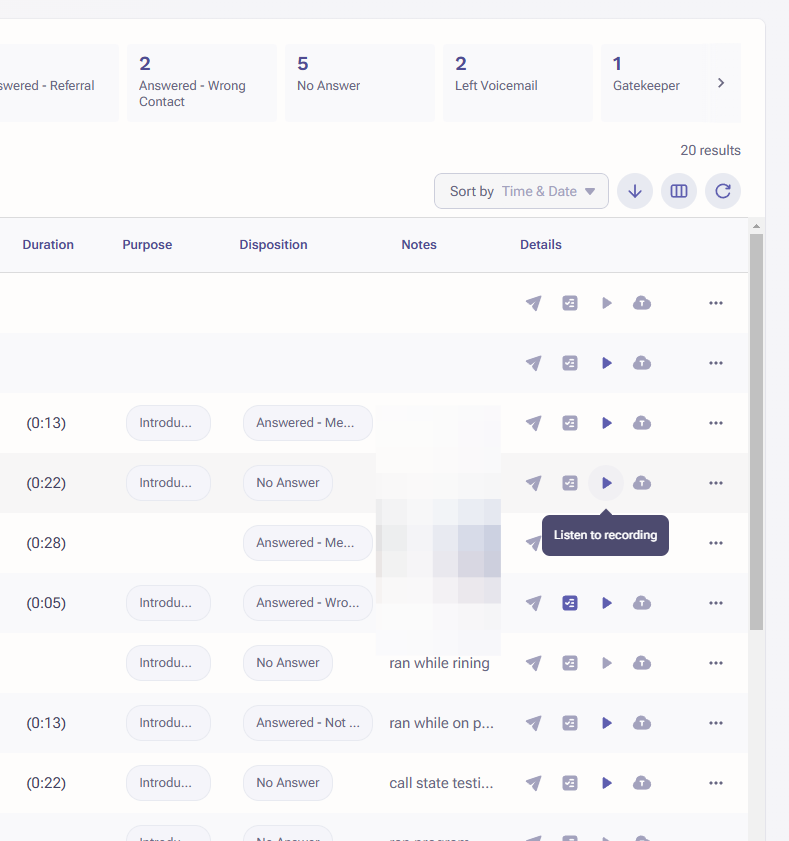
Task: Click send icon on 'call state testi...' row
Action: pos(533,783)
